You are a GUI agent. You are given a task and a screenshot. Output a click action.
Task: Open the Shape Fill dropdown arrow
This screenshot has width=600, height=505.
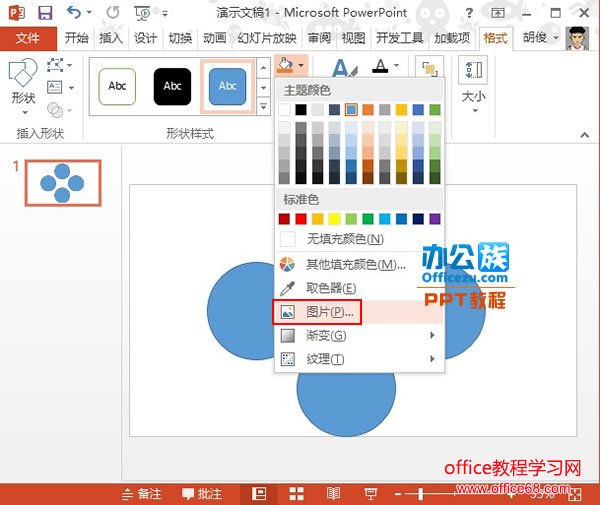click(x=301, y=65)
